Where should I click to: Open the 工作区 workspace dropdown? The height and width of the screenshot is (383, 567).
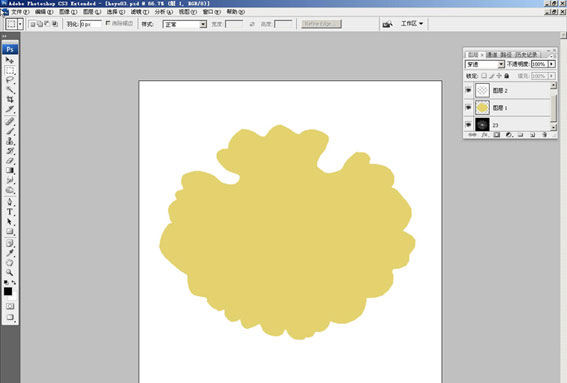click(412, 24)
